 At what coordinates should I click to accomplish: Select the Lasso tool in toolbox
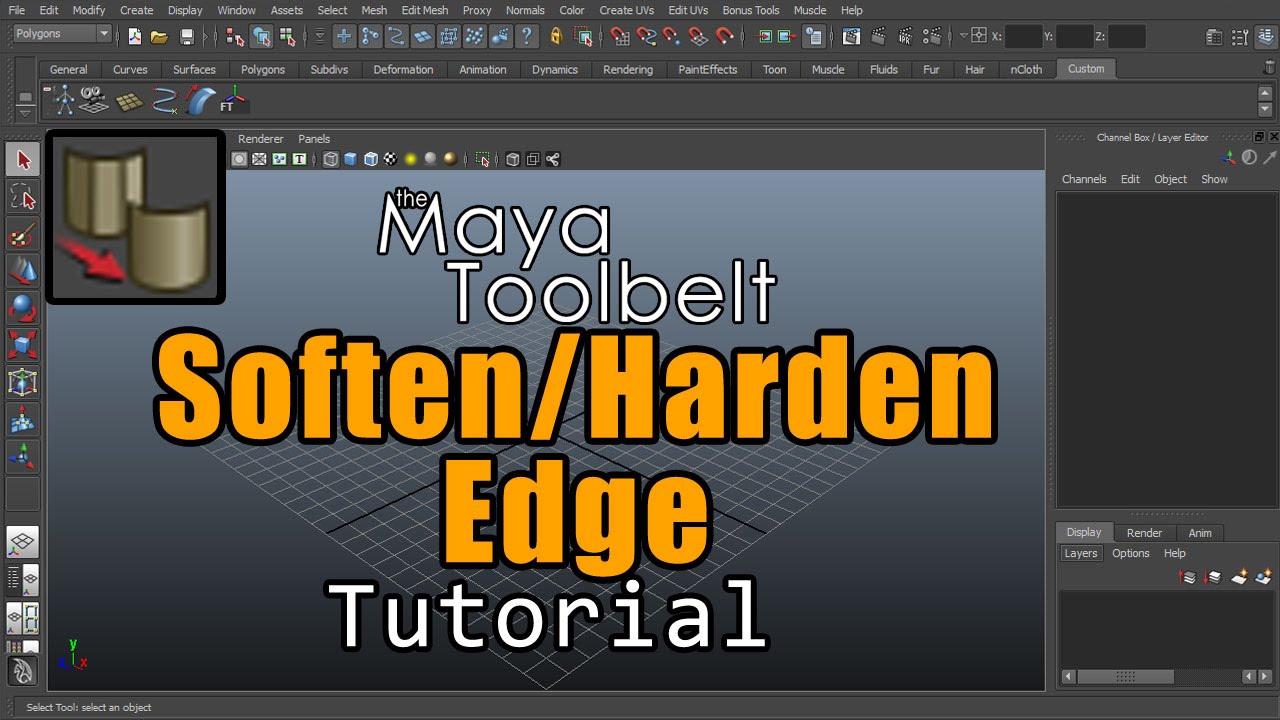coord(23,197)
